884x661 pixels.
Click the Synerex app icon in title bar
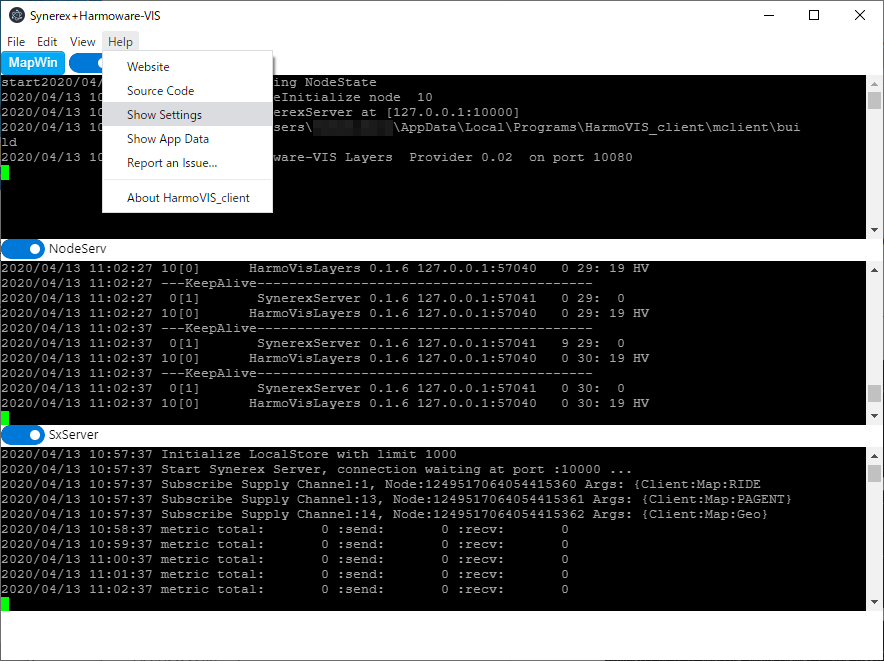pyautogui.click(x=17, y=15)
